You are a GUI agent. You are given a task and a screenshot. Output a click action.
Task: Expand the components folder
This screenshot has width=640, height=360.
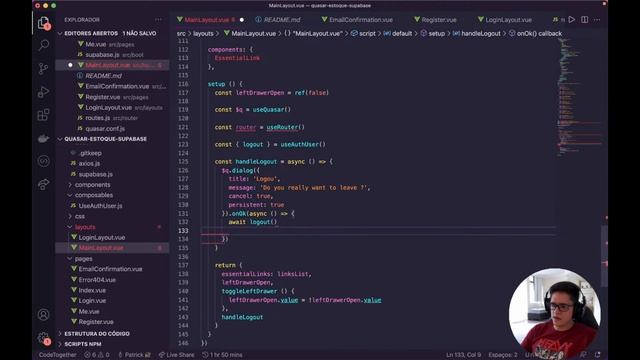[x=92, y=185]
